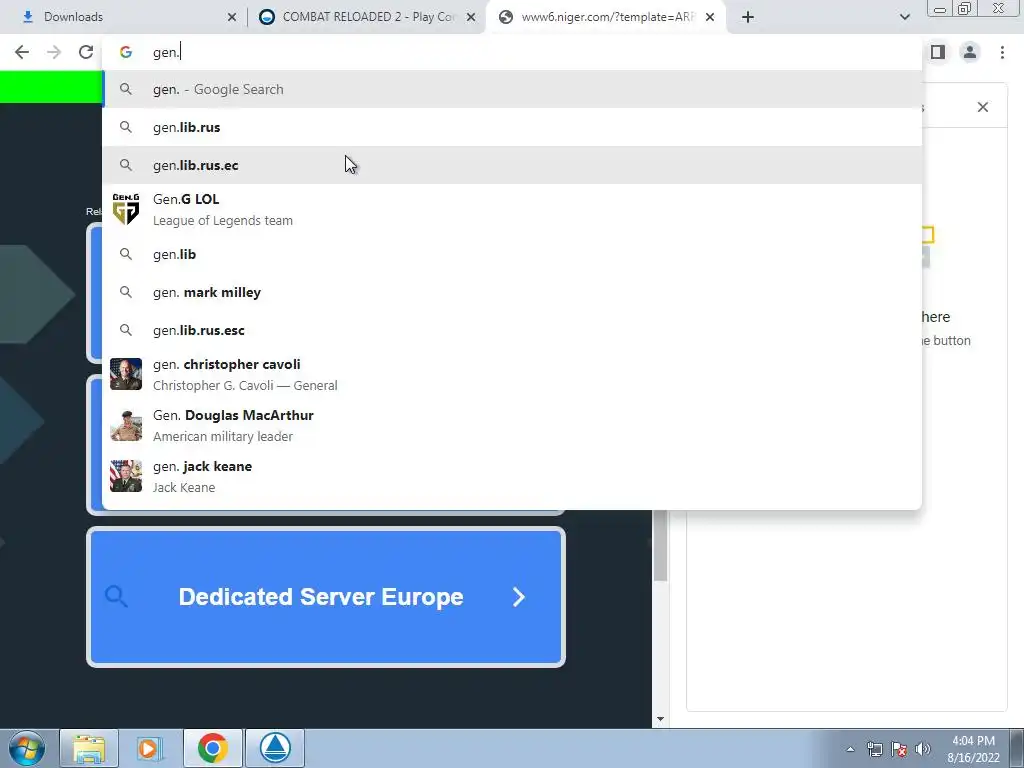Open the clock showing 4:04 PM
The height and width of the screenshot is (768, 1024).
pos(973,749)
